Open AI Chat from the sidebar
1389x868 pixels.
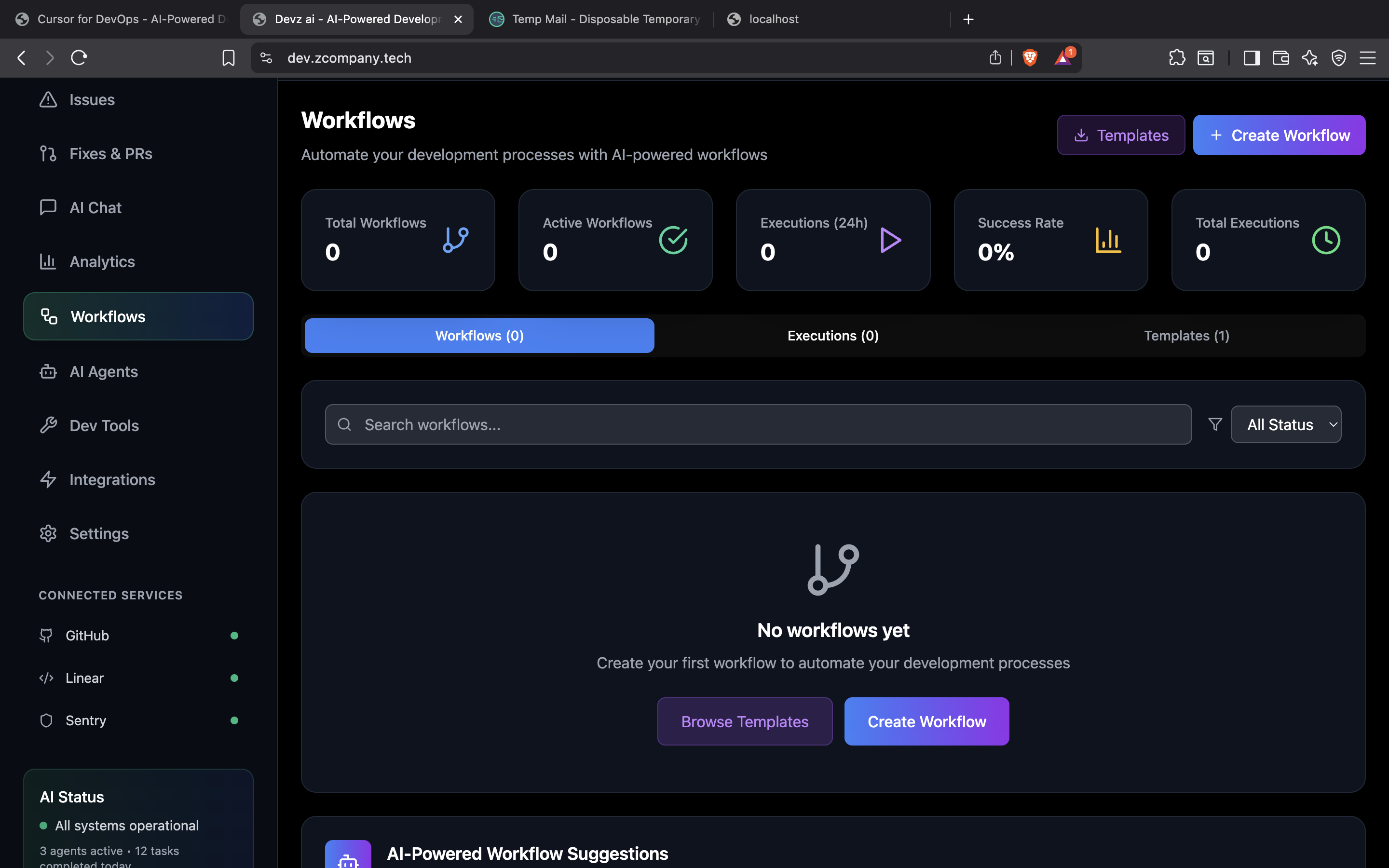[95, 207]
